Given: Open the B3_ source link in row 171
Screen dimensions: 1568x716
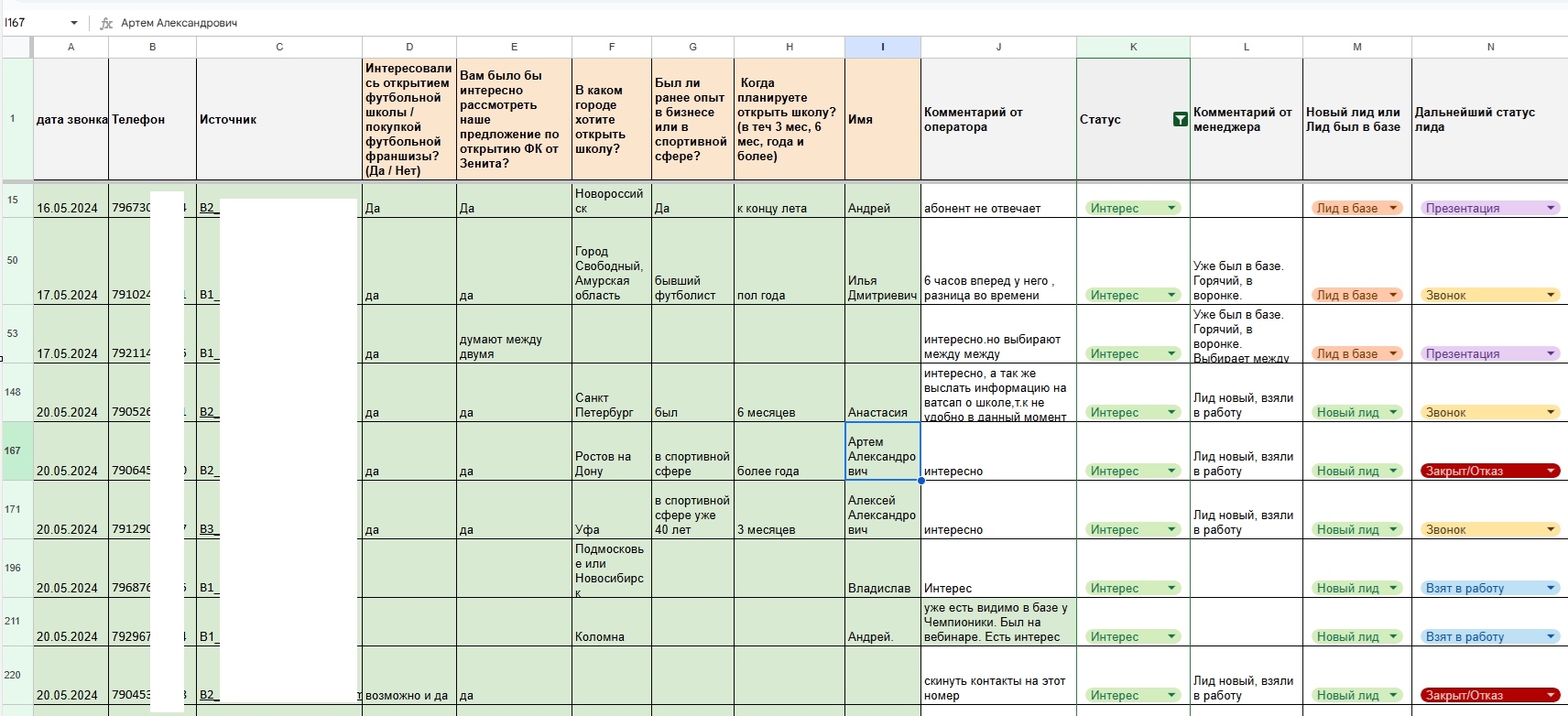Looking at the screenshot, I should coord(207,529).
